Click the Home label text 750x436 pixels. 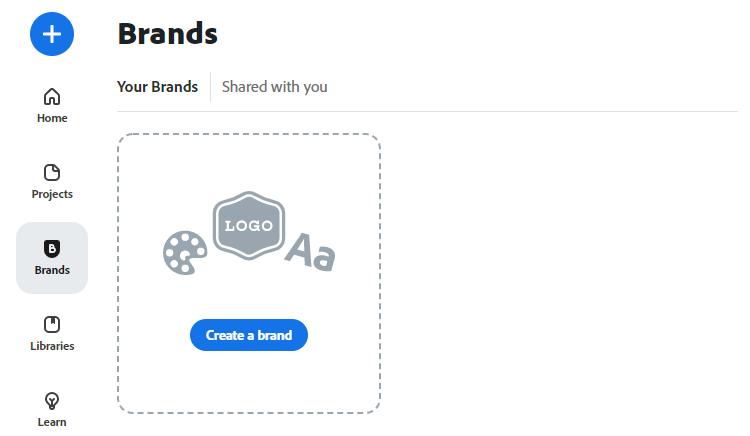[52, 118]
